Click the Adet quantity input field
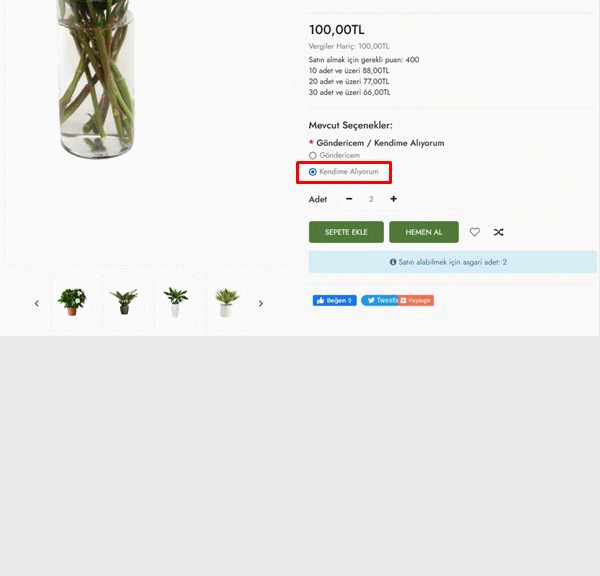Image resolution: width=600 pixels, height=576 pixels. tap(371, 199)
